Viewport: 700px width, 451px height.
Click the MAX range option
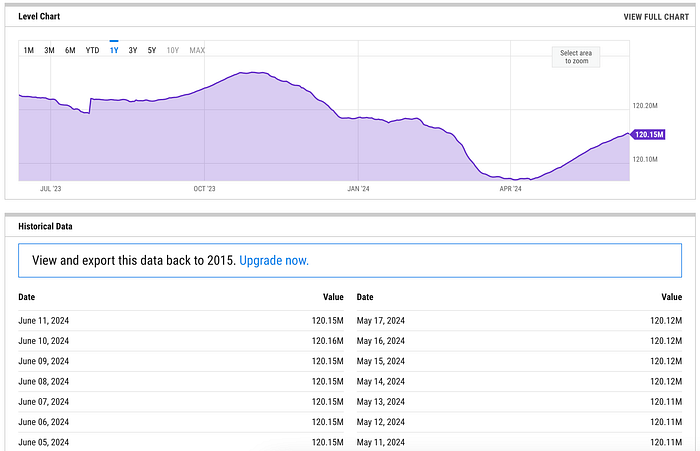(197, 50)
